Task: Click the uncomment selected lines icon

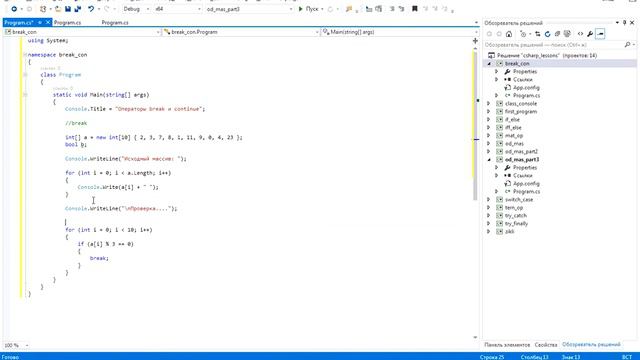Action: [402, 9]
